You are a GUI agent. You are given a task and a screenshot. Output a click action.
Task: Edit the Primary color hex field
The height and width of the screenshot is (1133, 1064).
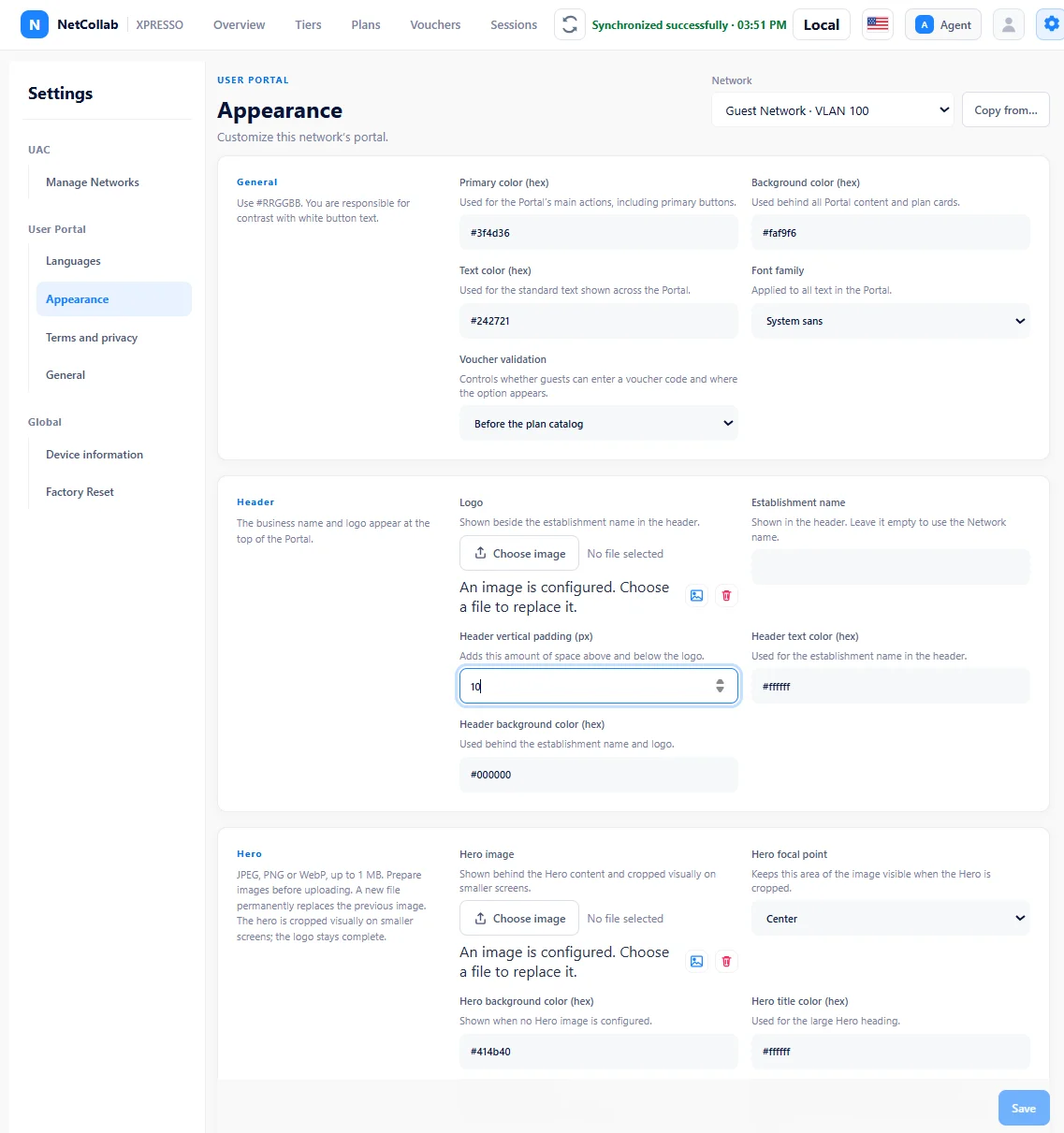coord(599,233)
